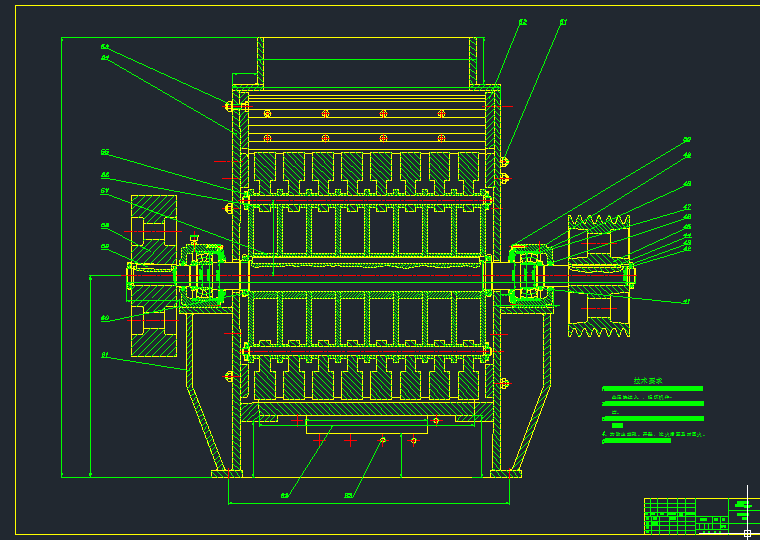
Task: Pick part balloon number 44
Action: [687, 236]
